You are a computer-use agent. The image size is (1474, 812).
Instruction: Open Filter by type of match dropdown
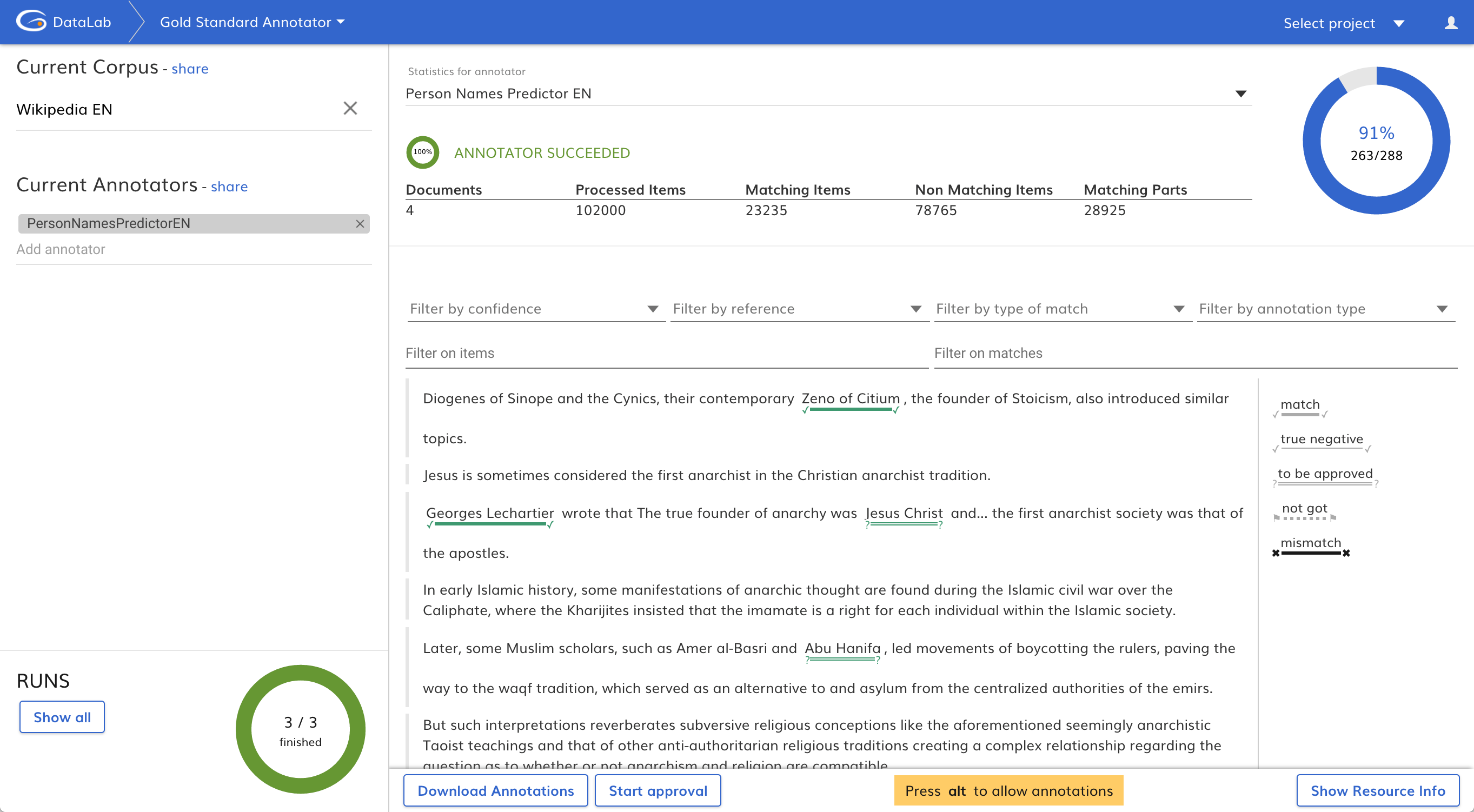pyautogui.click(x=1063, y=309)
